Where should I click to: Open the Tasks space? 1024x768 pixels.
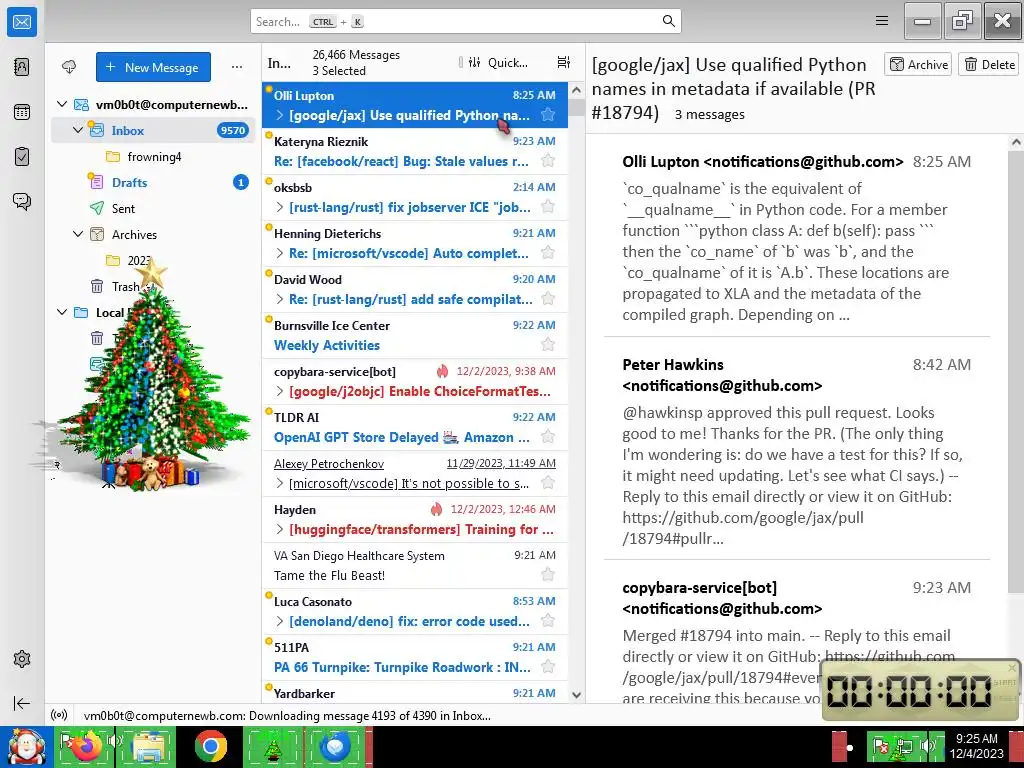pyautogui.click(x=22, y=157)
